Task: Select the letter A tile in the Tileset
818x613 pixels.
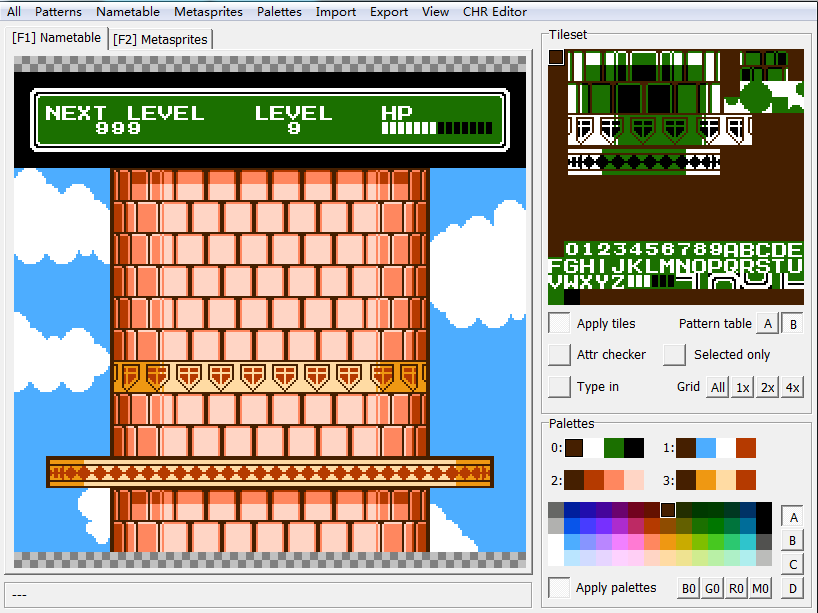Action: tap(732, 249)
